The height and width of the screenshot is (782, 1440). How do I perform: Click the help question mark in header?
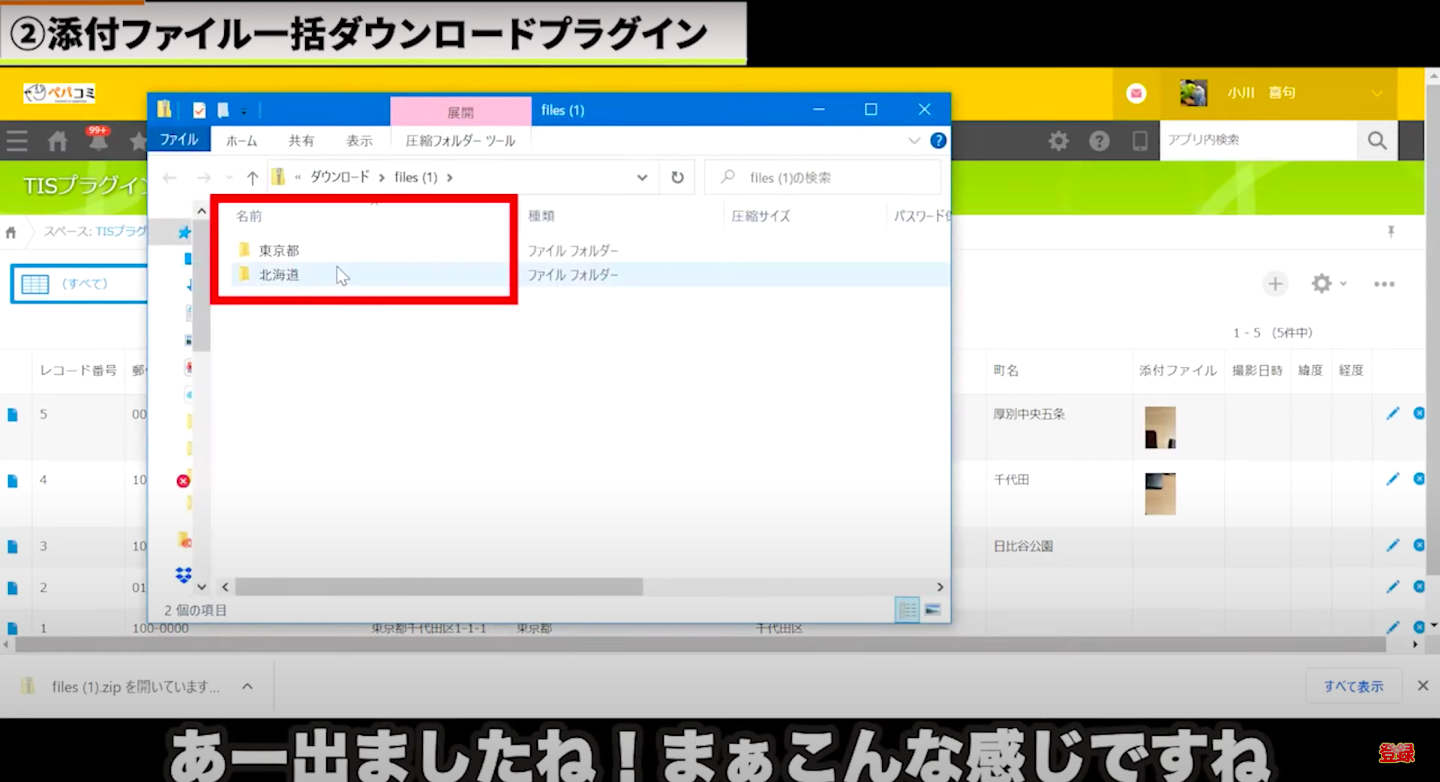pyautogui.click(x=1099, y=141)
